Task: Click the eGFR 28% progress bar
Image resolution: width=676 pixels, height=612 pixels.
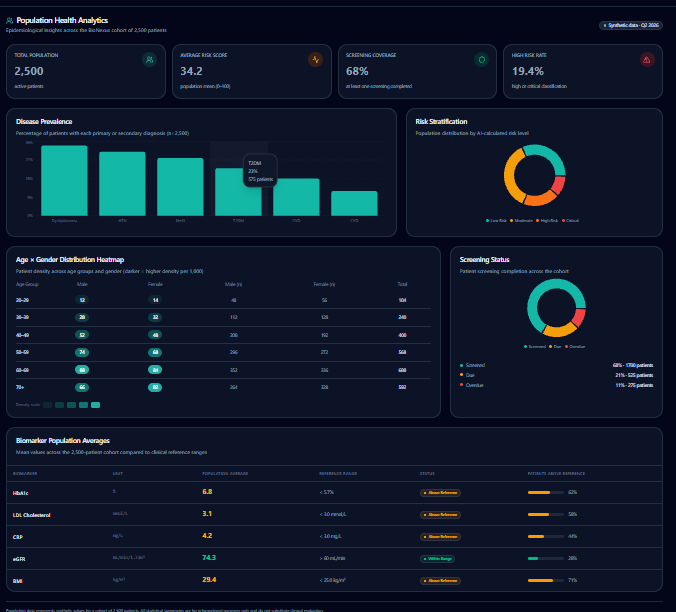Action: pos(546,558)
